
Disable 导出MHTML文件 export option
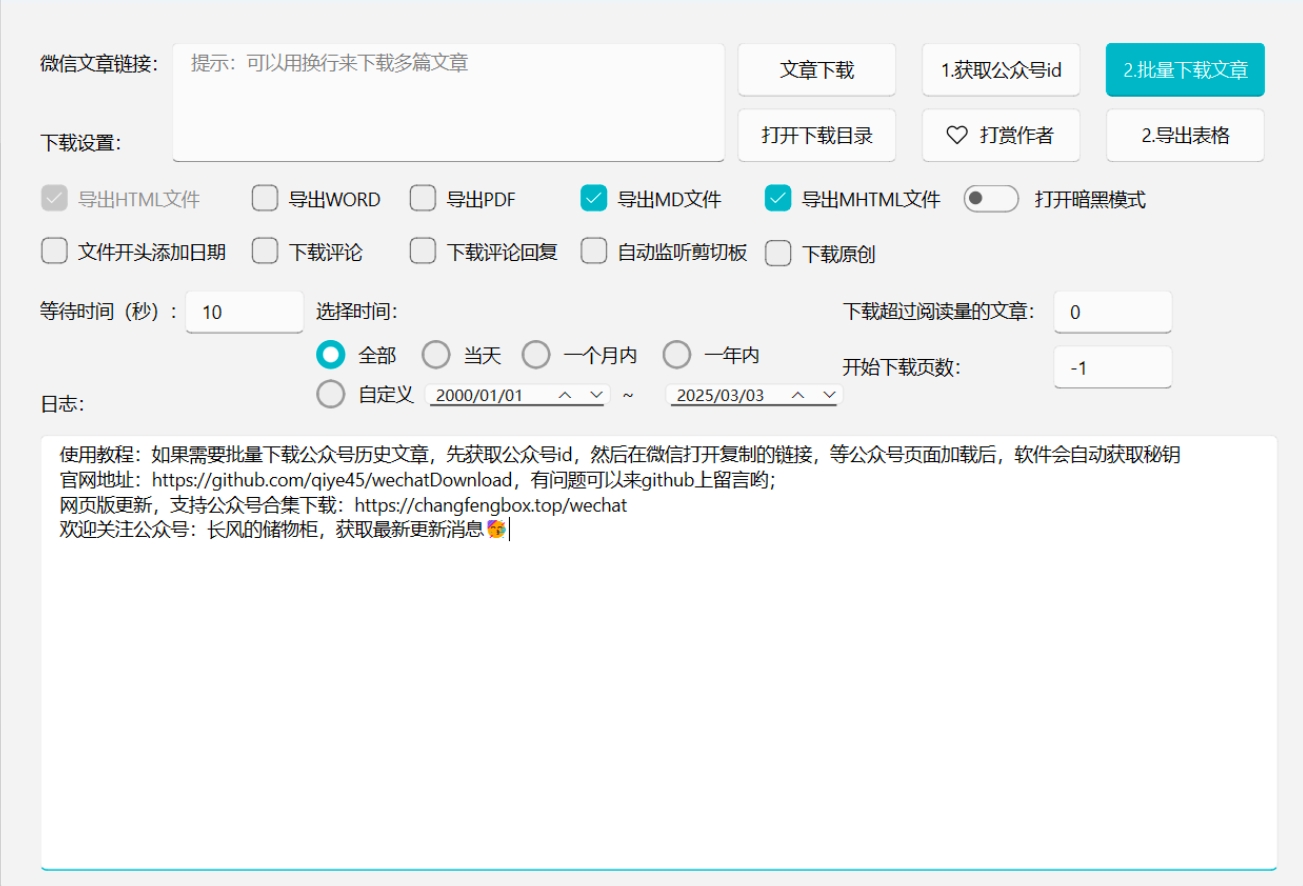coord(778,199)
